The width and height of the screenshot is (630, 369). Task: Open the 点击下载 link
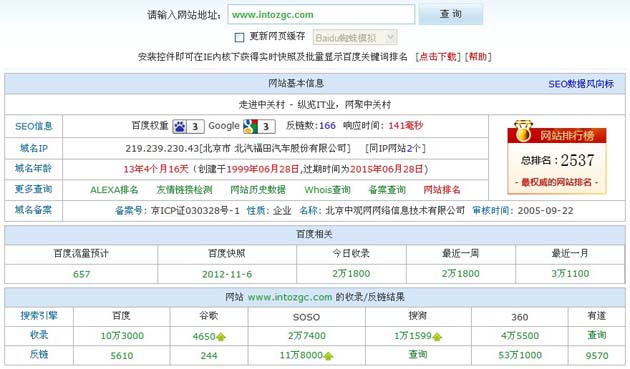point(438,57)
